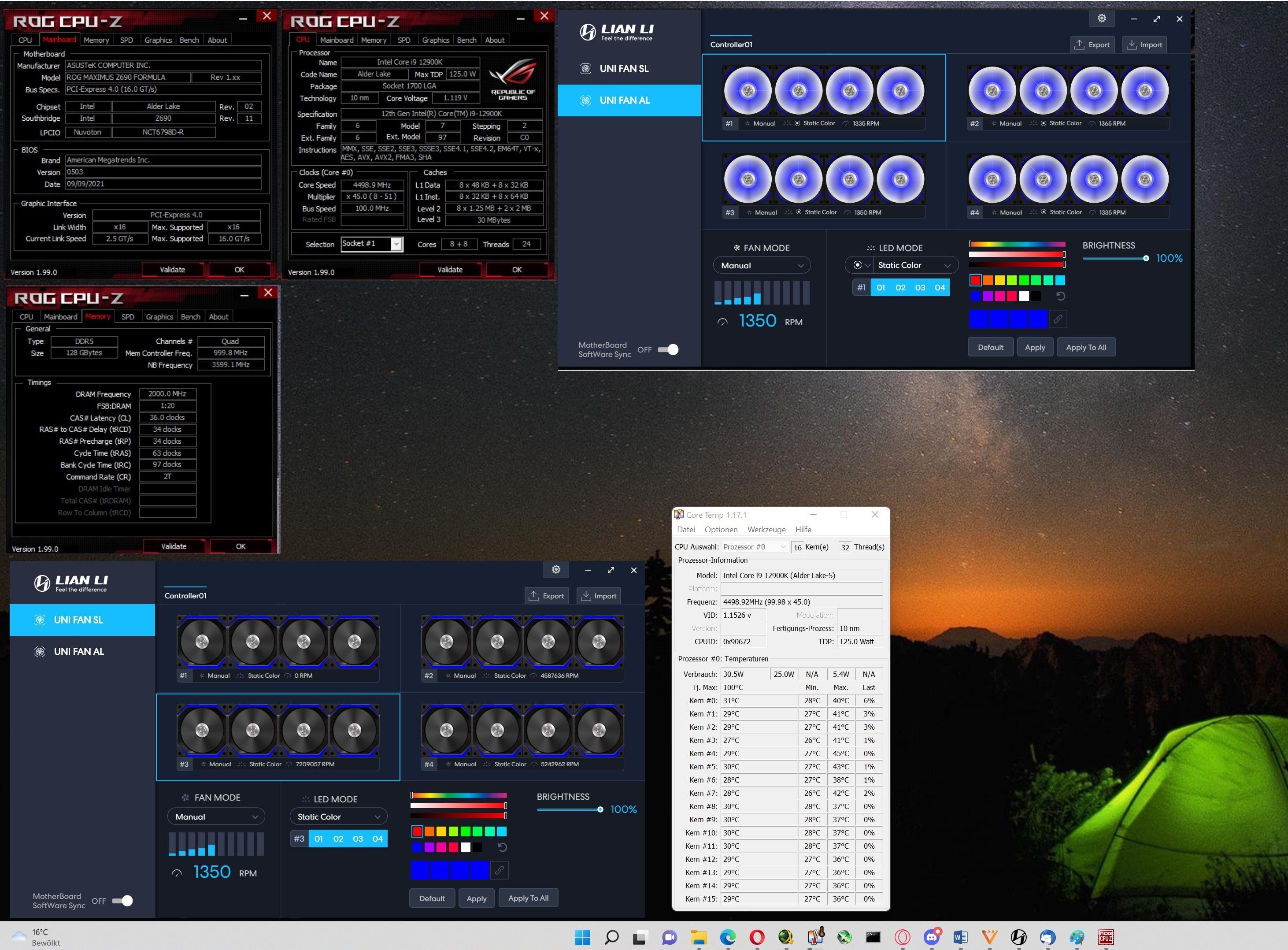
Task: Click Validate in CPU-Z Mainboard window
Action: 172,269
